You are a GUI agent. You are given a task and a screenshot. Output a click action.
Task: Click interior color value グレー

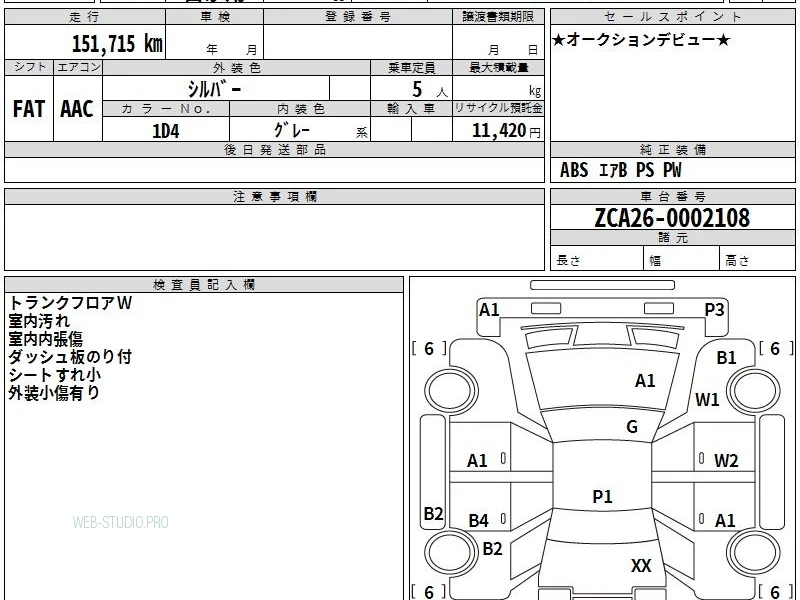(292, 130)
